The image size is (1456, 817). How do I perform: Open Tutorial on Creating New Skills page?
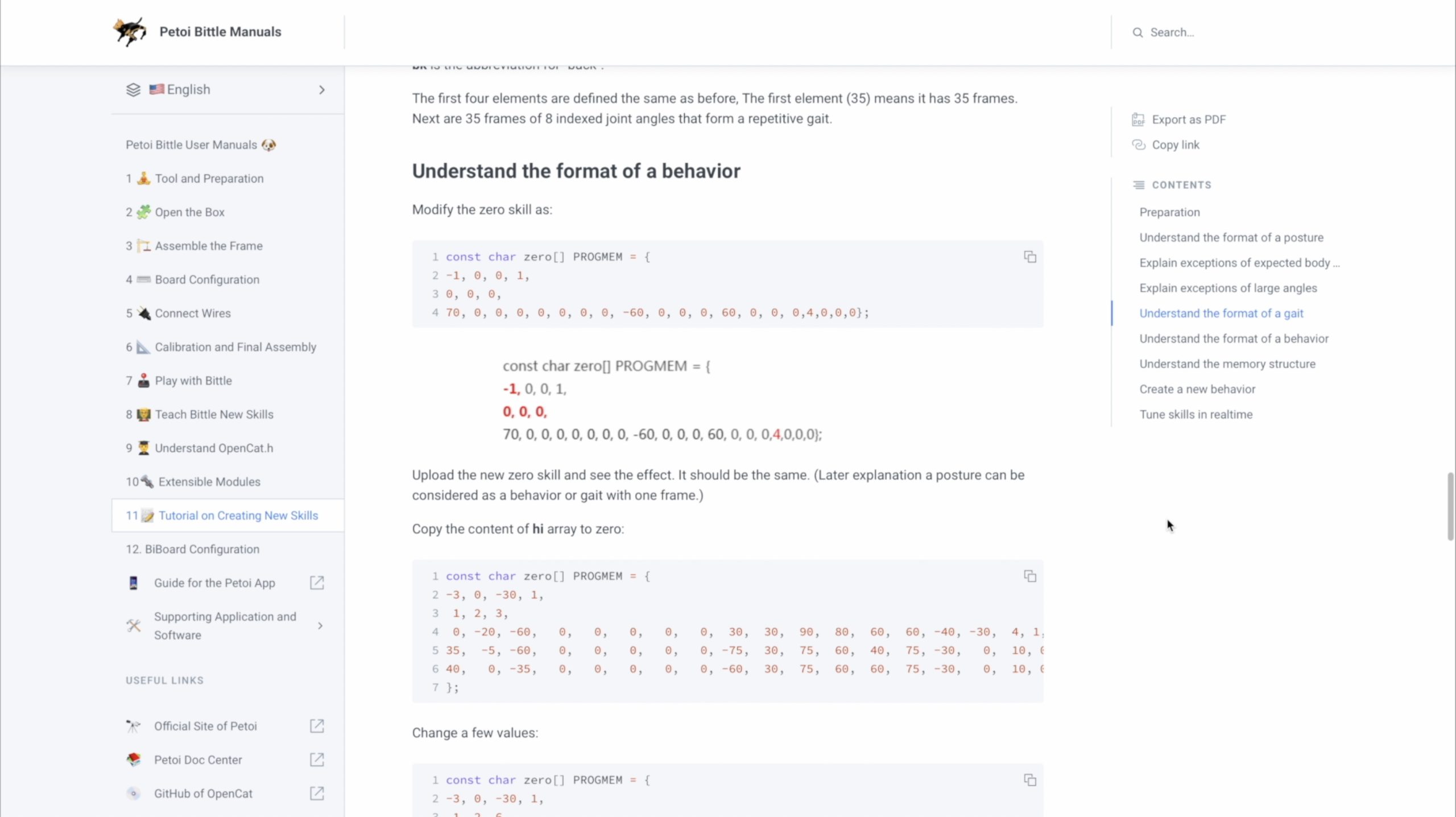238,515
